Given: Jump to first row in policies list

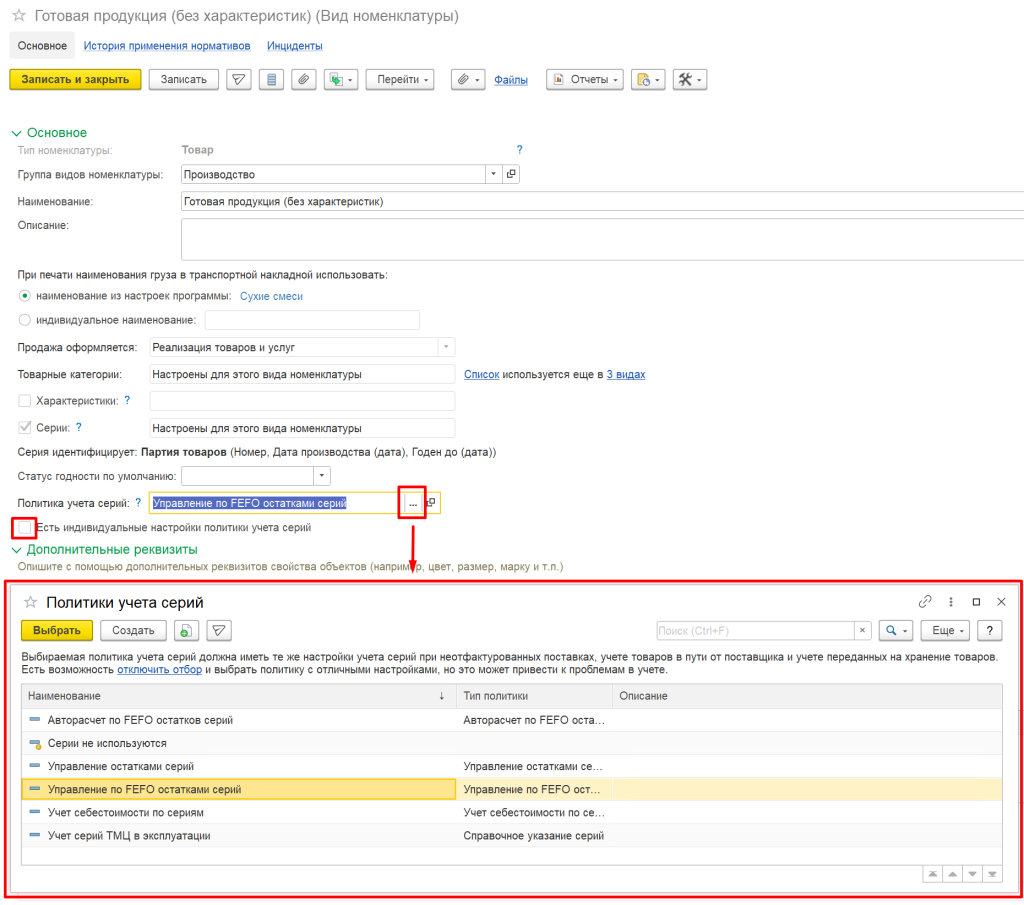Looking at the screenshot, I should point(933,874).
